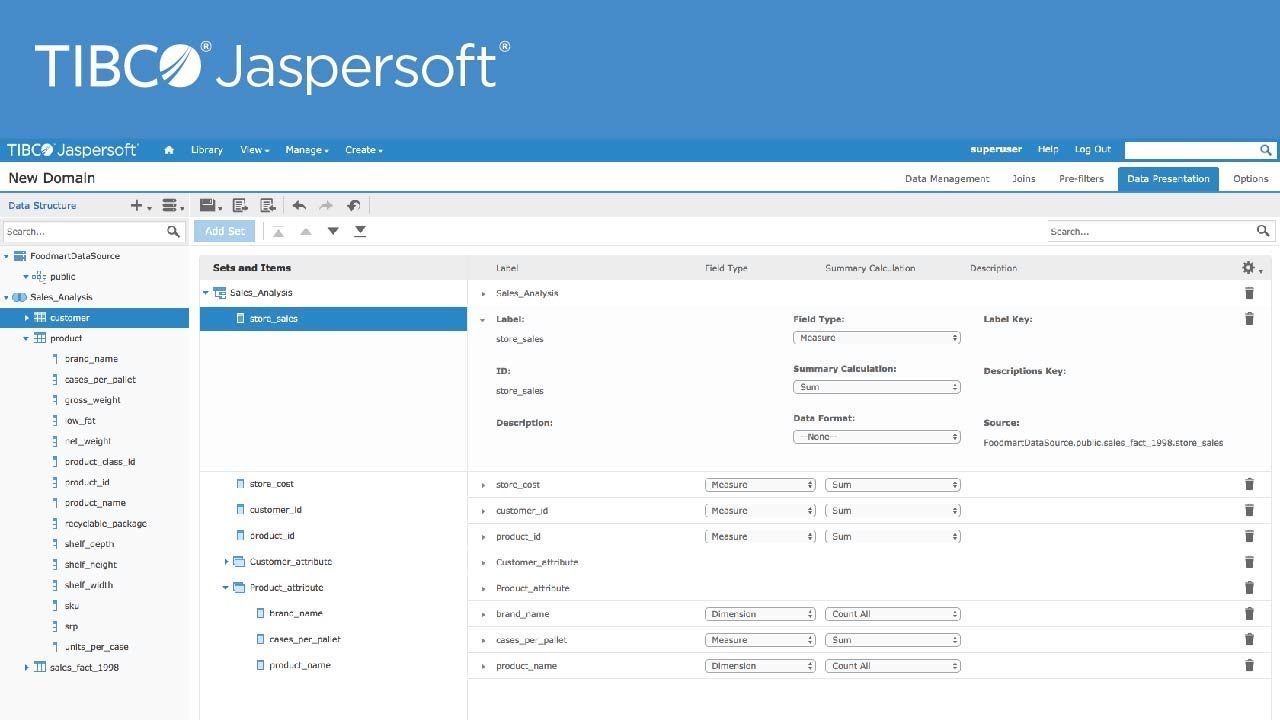
Task: Expand the sales_fact_1998 table node
Action: (x=27, y=667)
